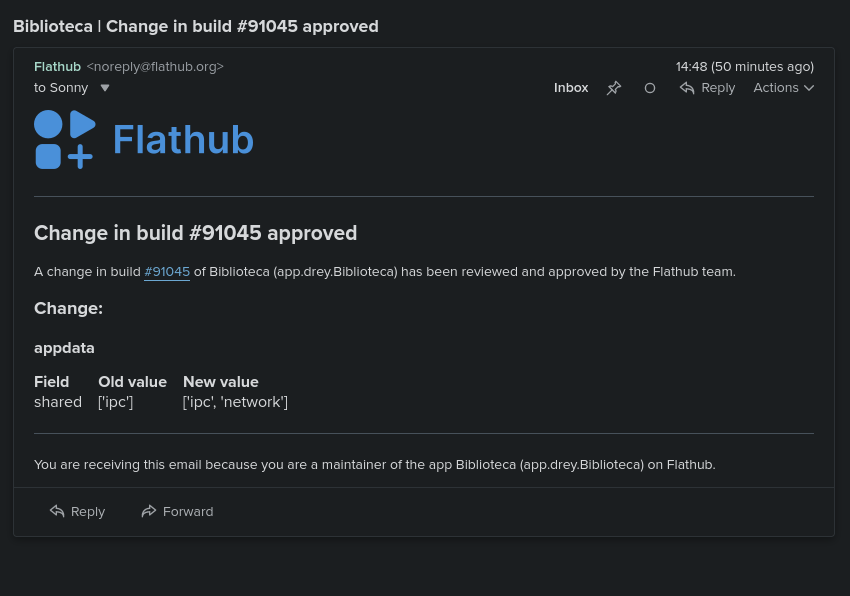Click the blue Flathub wordmark text

click(183, 140)
